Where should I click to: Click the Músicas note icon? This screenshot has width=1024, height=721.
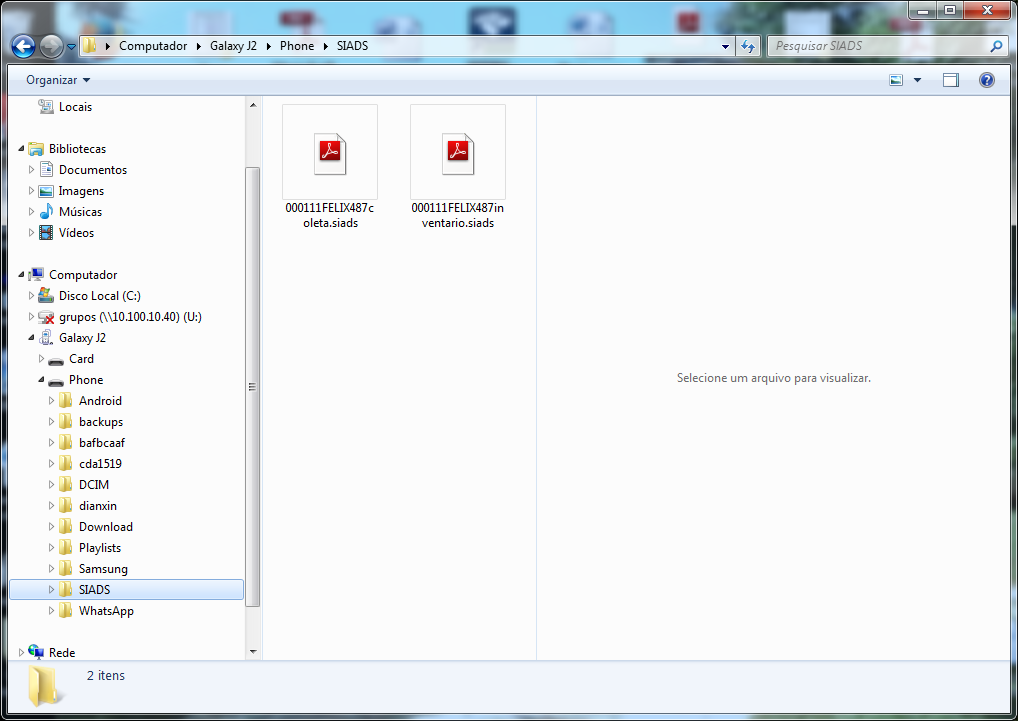tap(46, 212)
